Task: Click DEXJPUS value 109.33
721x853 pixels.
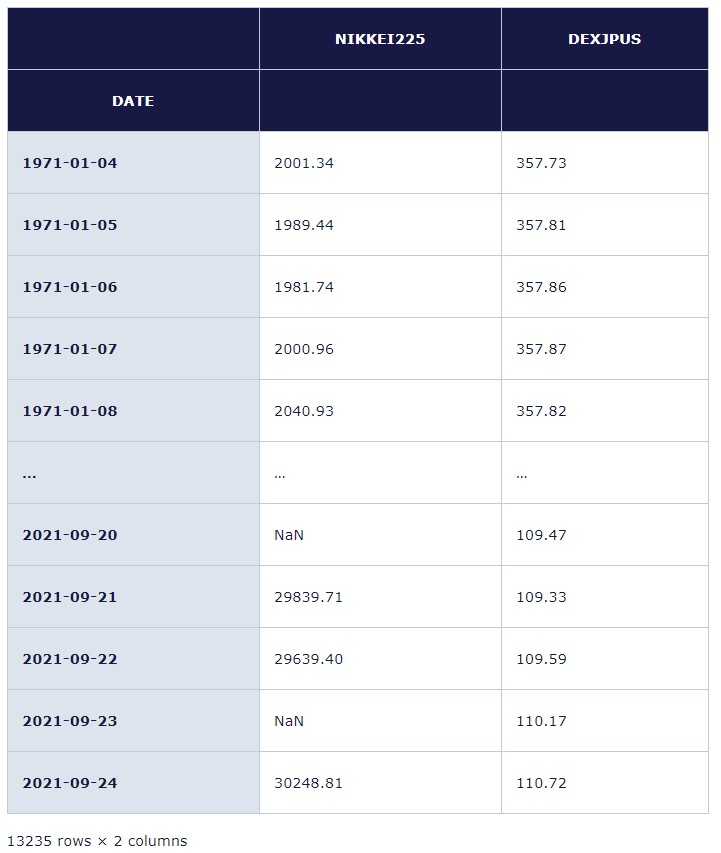Action: point(541,597)
